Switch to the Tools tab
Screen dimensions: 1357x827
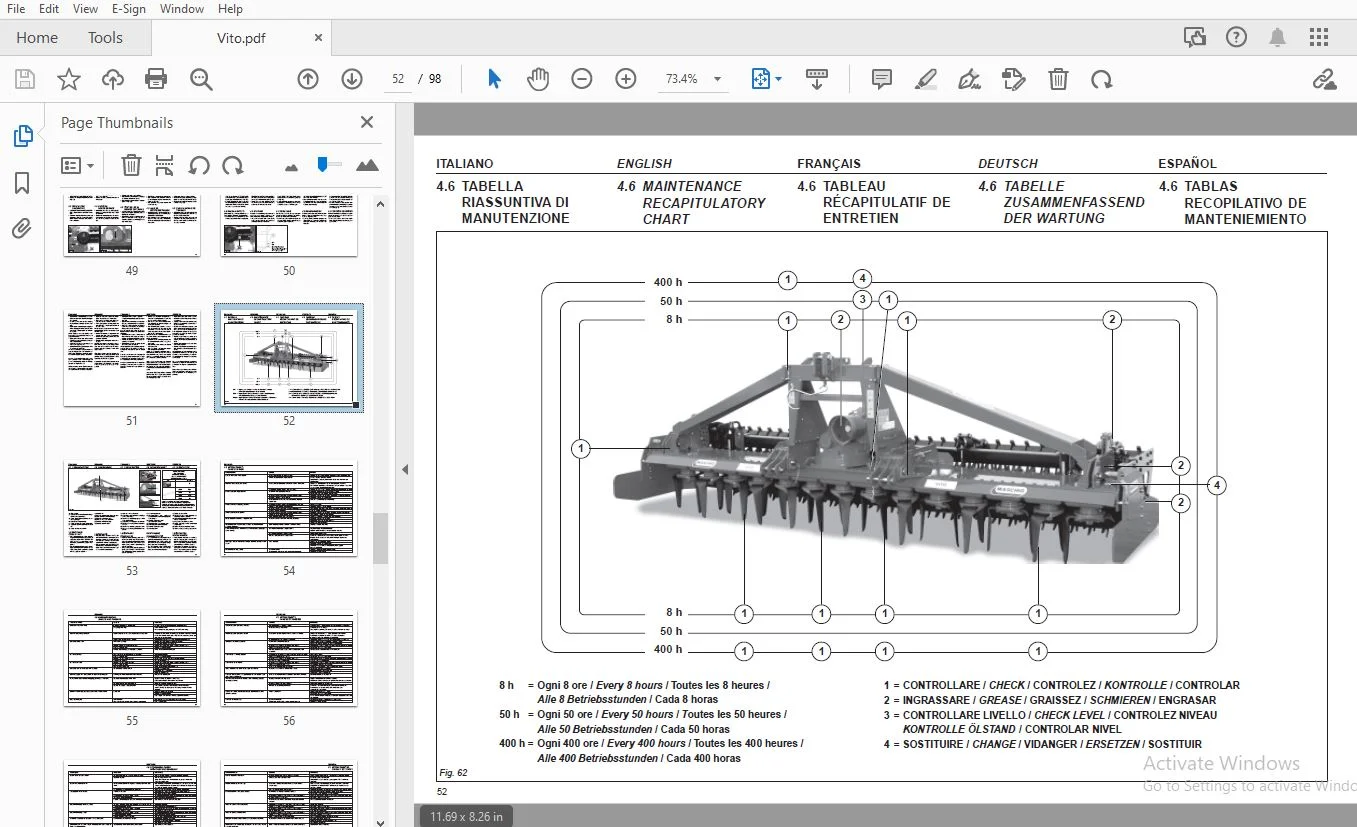[105, 38]
